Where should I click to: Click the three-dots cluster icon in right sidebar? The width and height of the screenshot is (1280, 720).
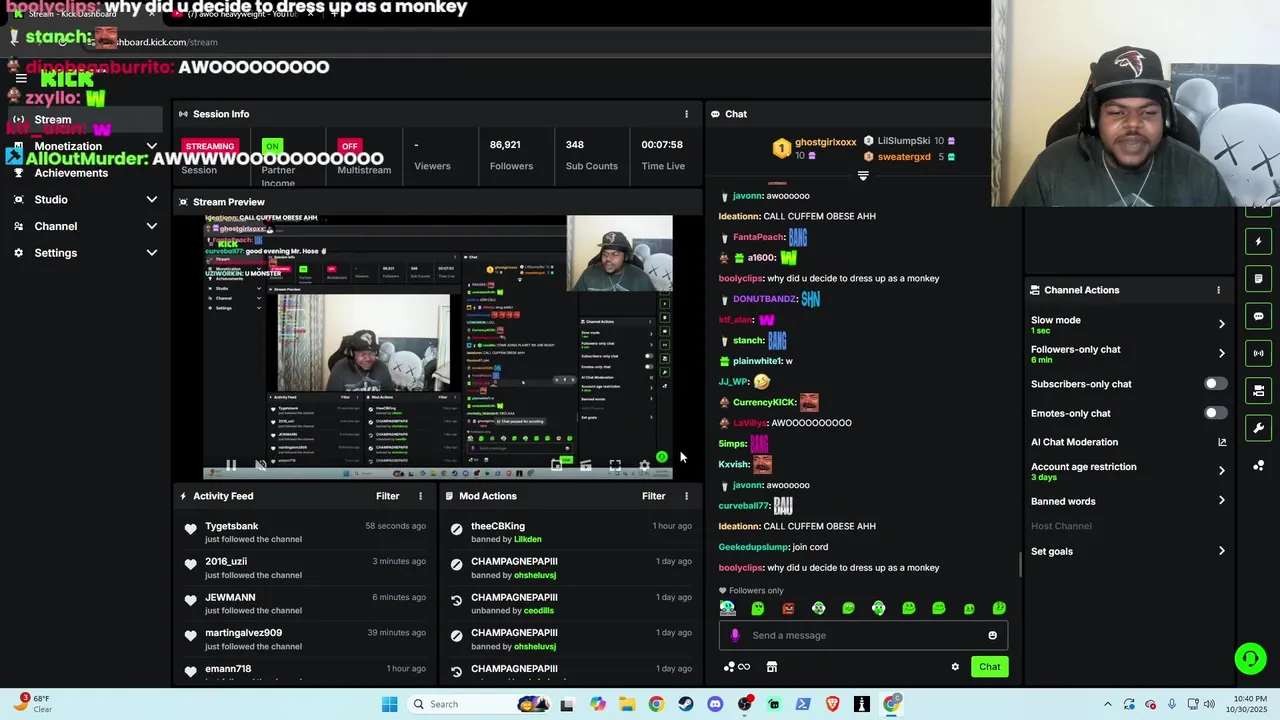tap(1258, 466)
